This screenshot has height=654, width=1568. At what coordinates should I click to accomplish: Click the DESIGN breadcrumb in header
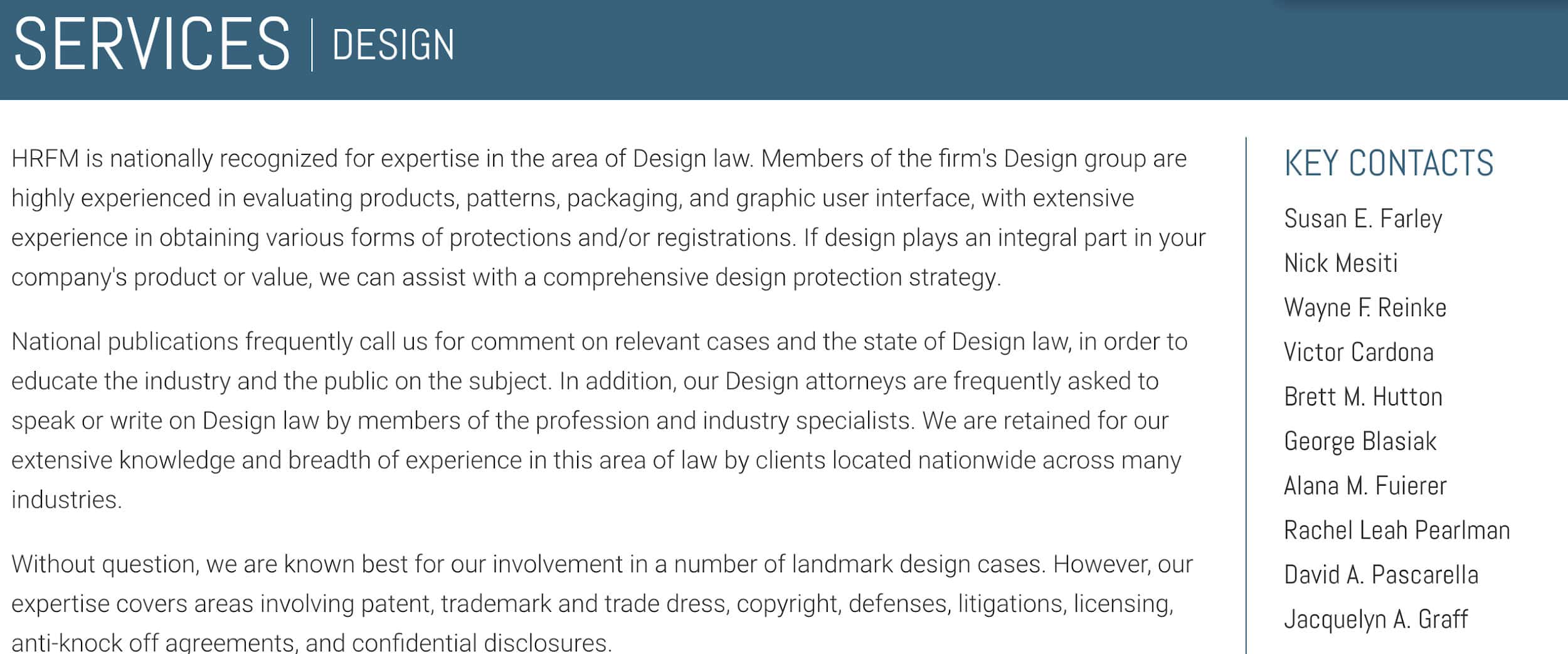(x=393, y=45)
